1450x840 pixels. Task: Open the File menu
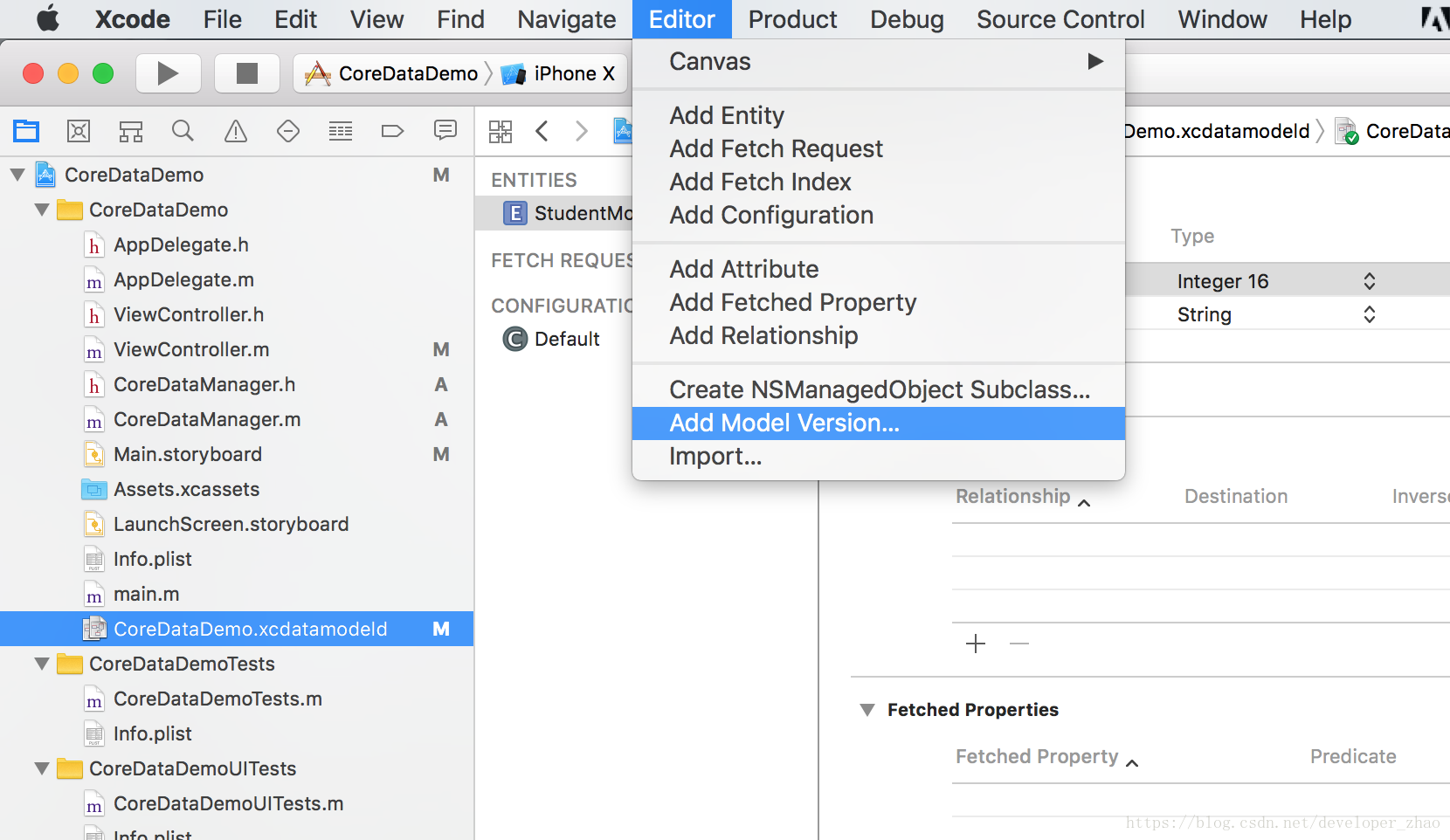222,19
